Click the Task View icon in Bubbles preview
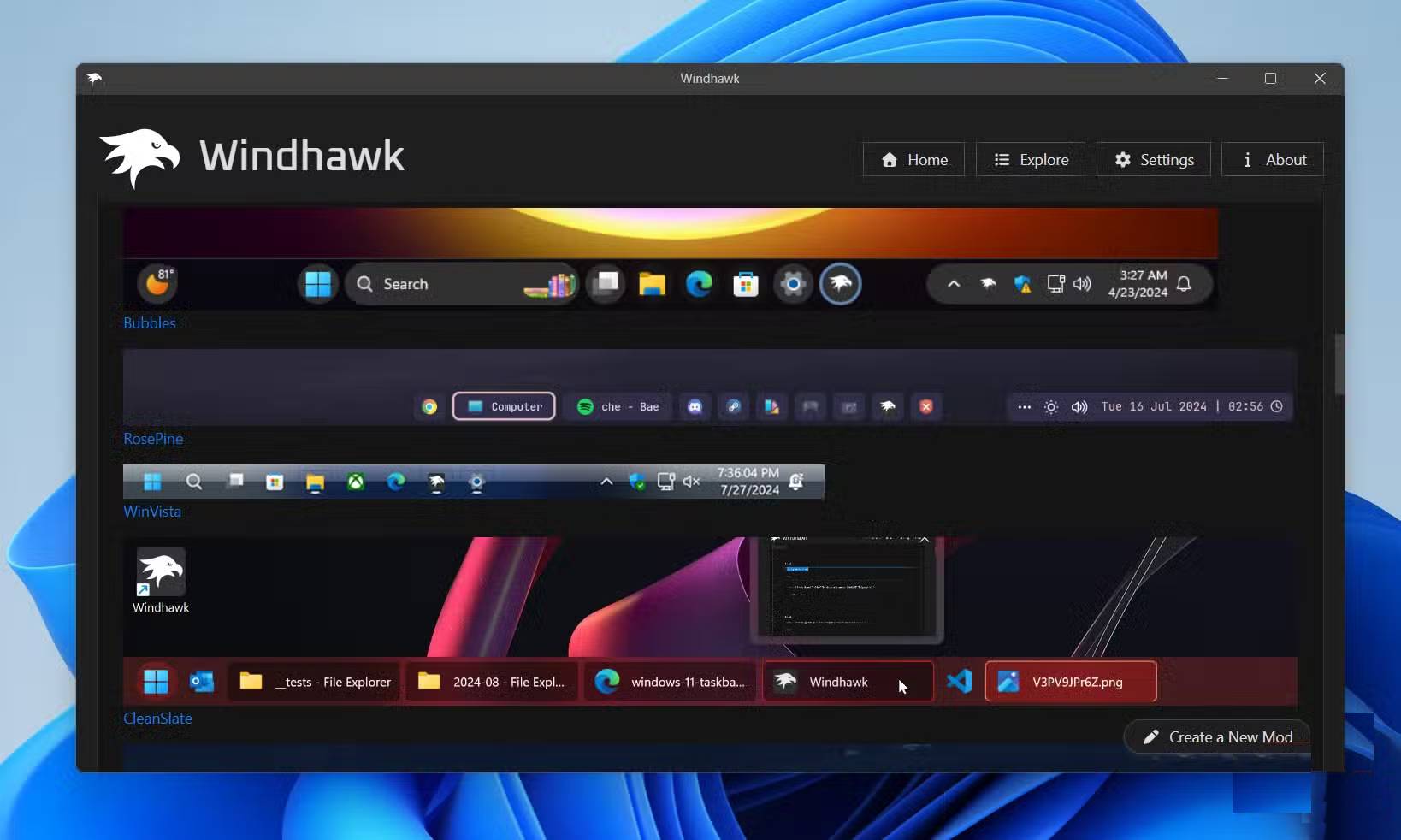Image resolution: width=1401 pixels, height=840 pixels. coord(606,284)
